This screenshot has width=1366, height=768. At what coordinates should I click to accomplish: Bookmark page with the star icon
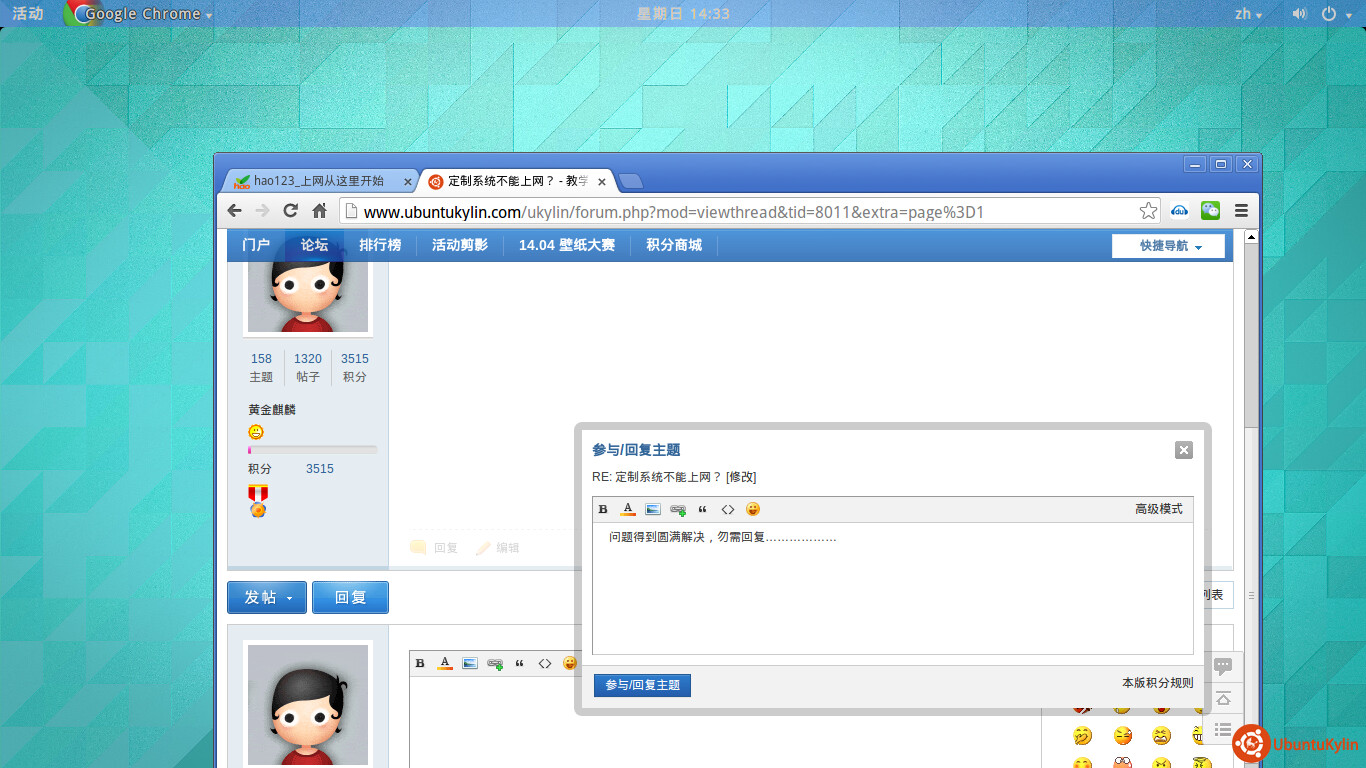(1148, 211)
